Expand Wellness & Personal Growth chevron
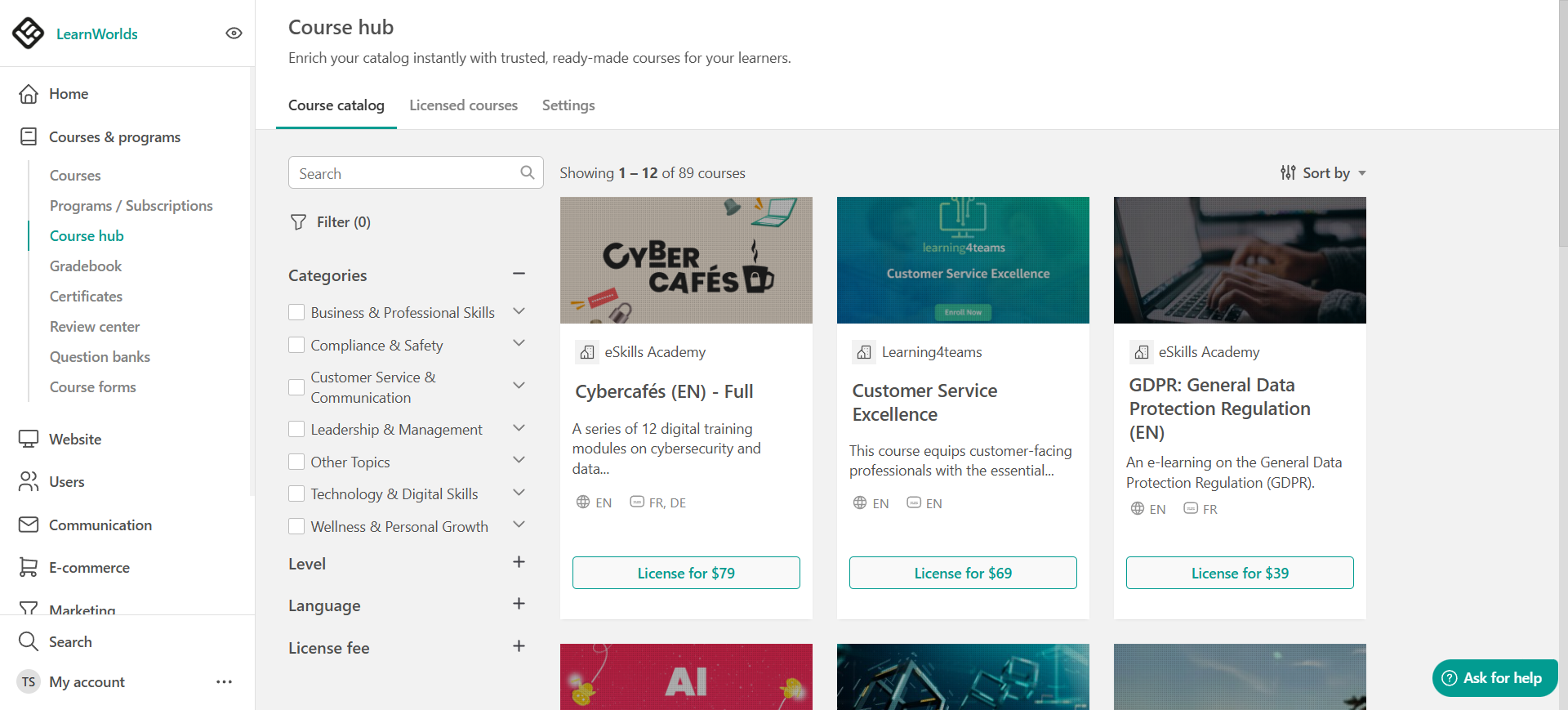The height and width of the screenshot is (710, 1568). (x=519, y=525)
